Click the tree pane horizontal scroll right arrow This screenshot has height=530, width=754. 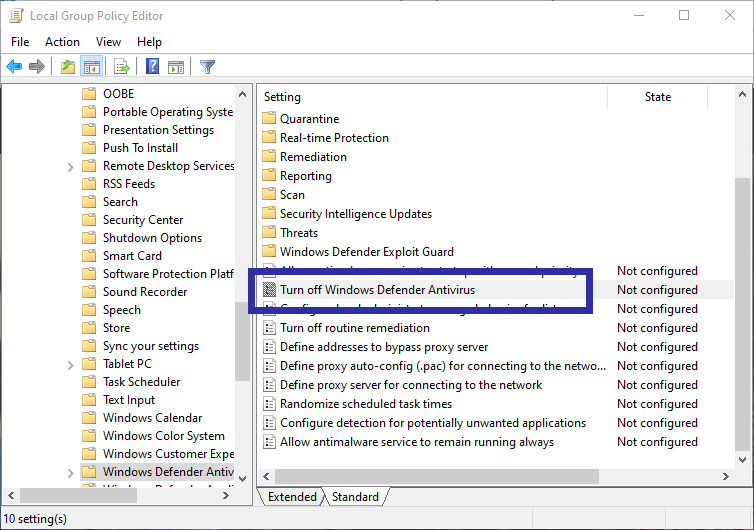pos(226,495)
